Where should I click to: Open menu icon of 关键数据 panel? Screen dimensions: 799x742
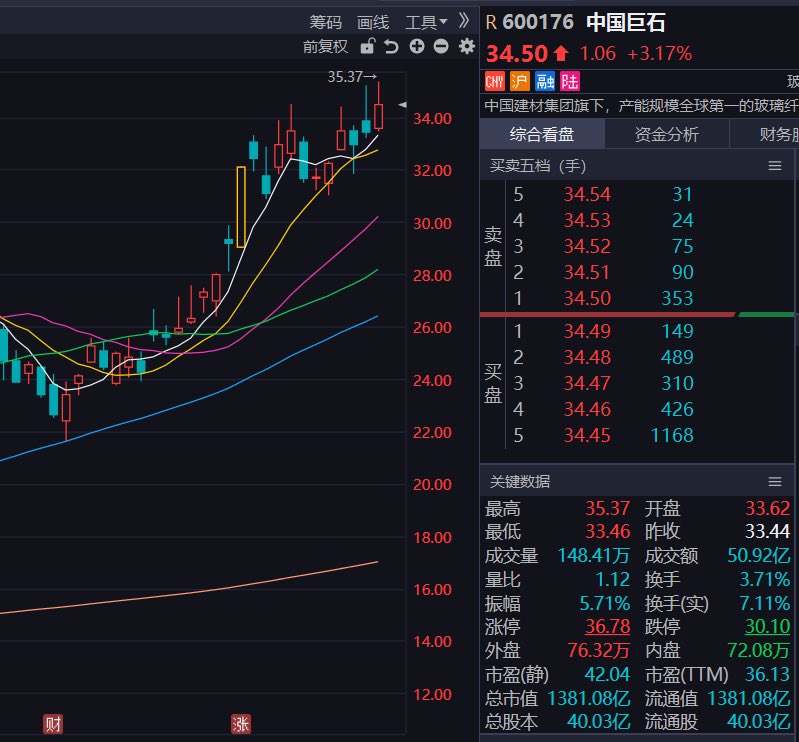tap(775, 482)
